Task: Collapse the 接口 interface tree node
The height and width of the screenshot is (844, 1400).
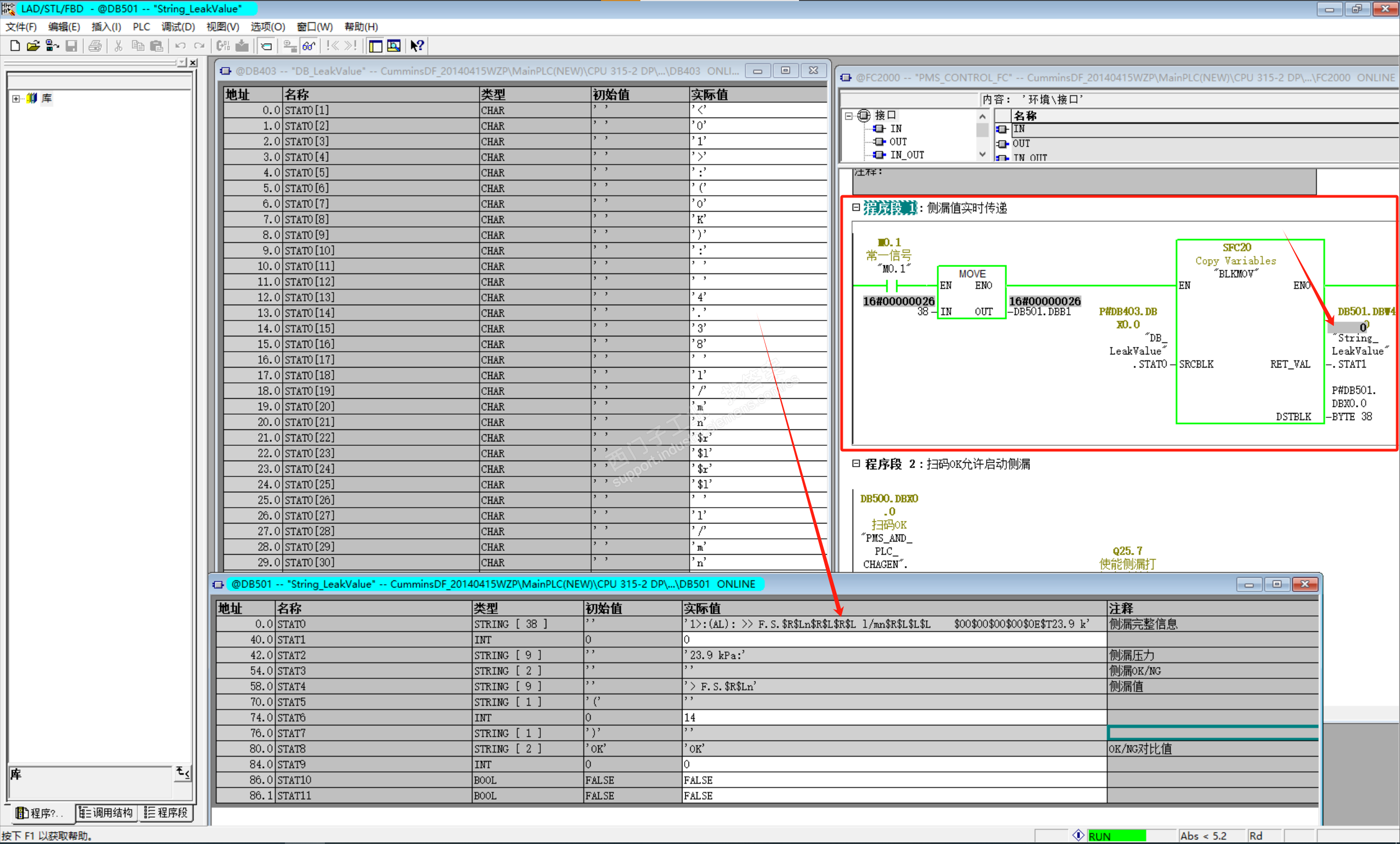Action: coord(849,116)
